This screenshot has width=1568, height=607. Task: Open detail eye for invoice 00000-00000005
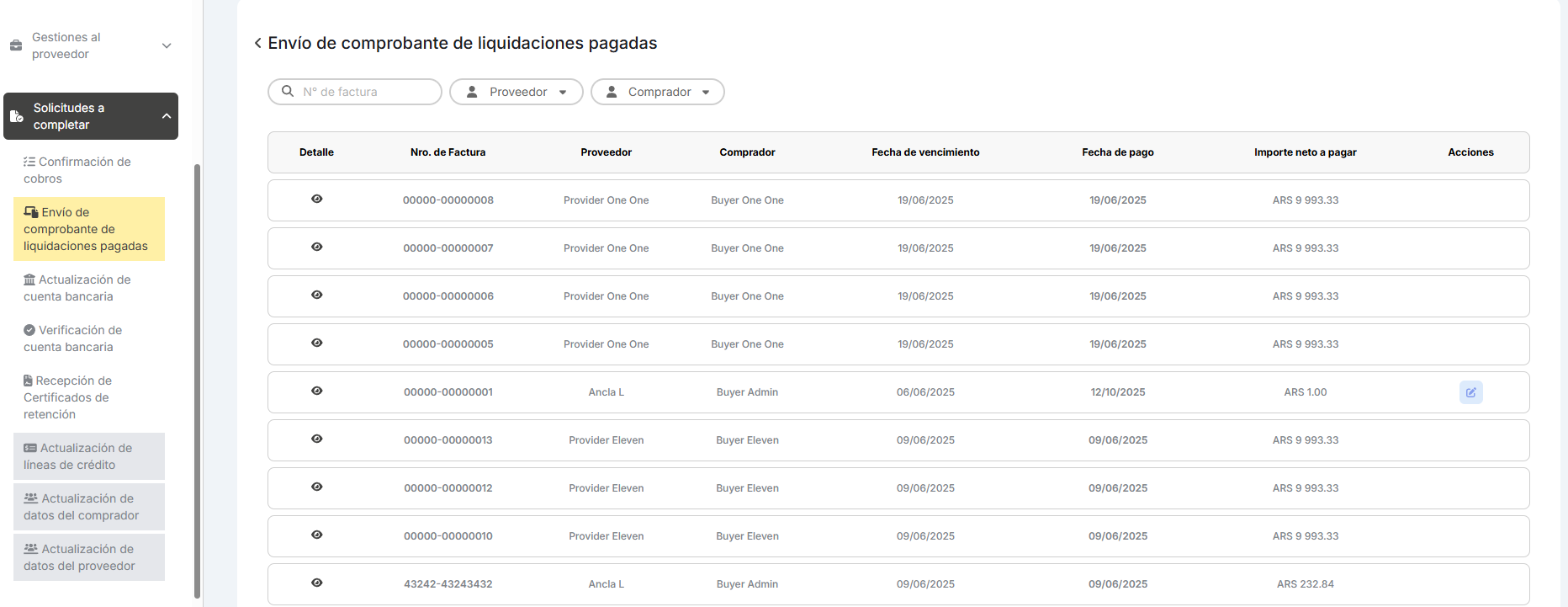tap(316, 343)
